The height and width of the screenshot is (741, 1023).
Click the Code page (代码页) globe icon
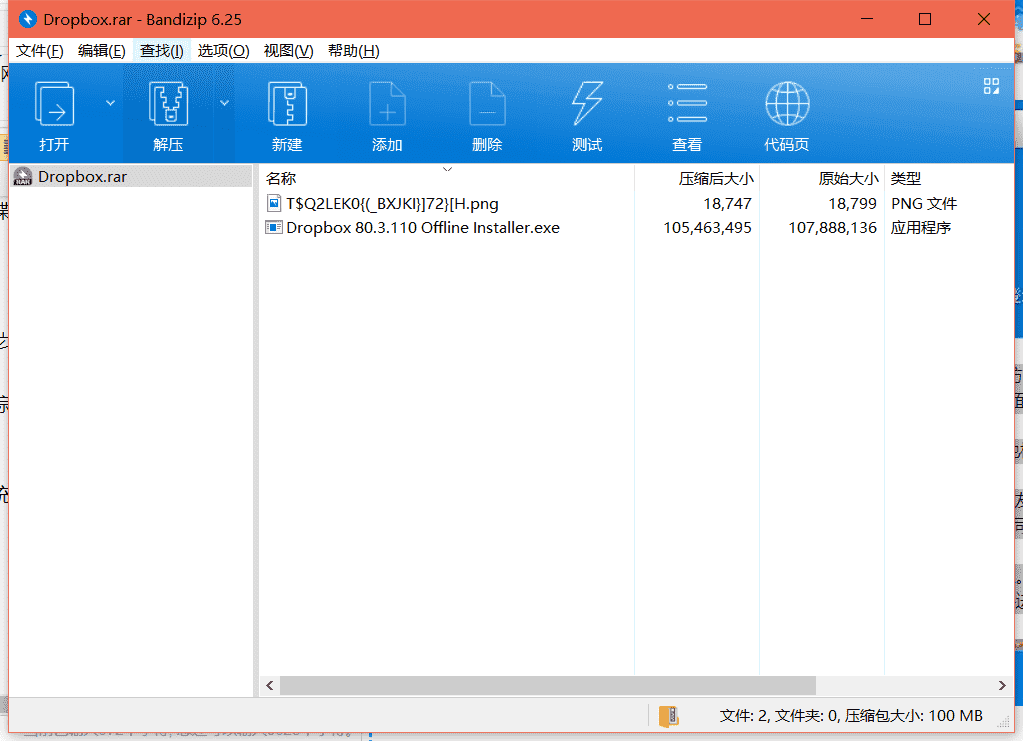pyautogui.click(x=787, y=104)
